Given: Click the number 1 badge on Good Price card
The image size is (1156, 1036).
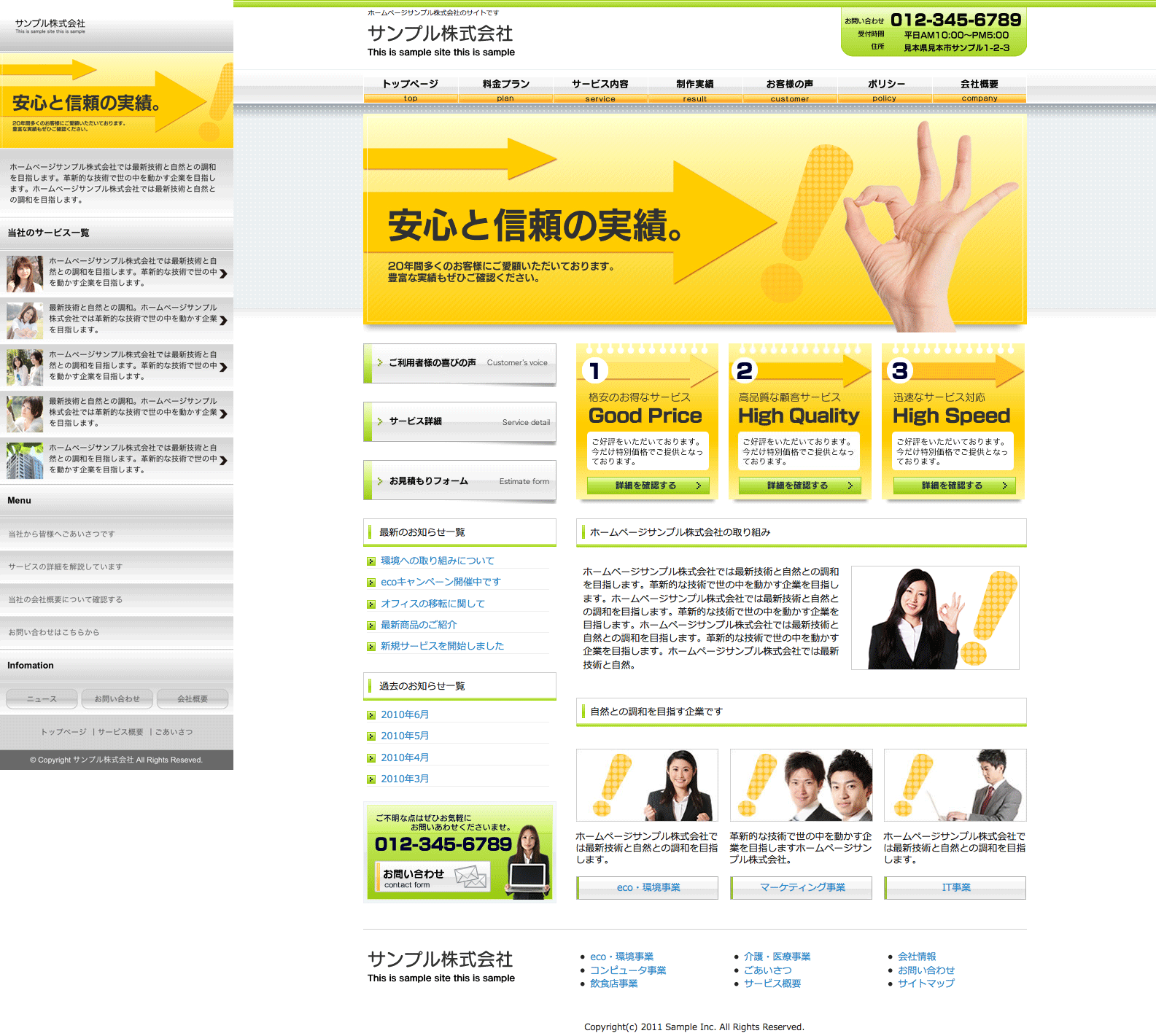Looking at the screenshot, I should (595, 371).
